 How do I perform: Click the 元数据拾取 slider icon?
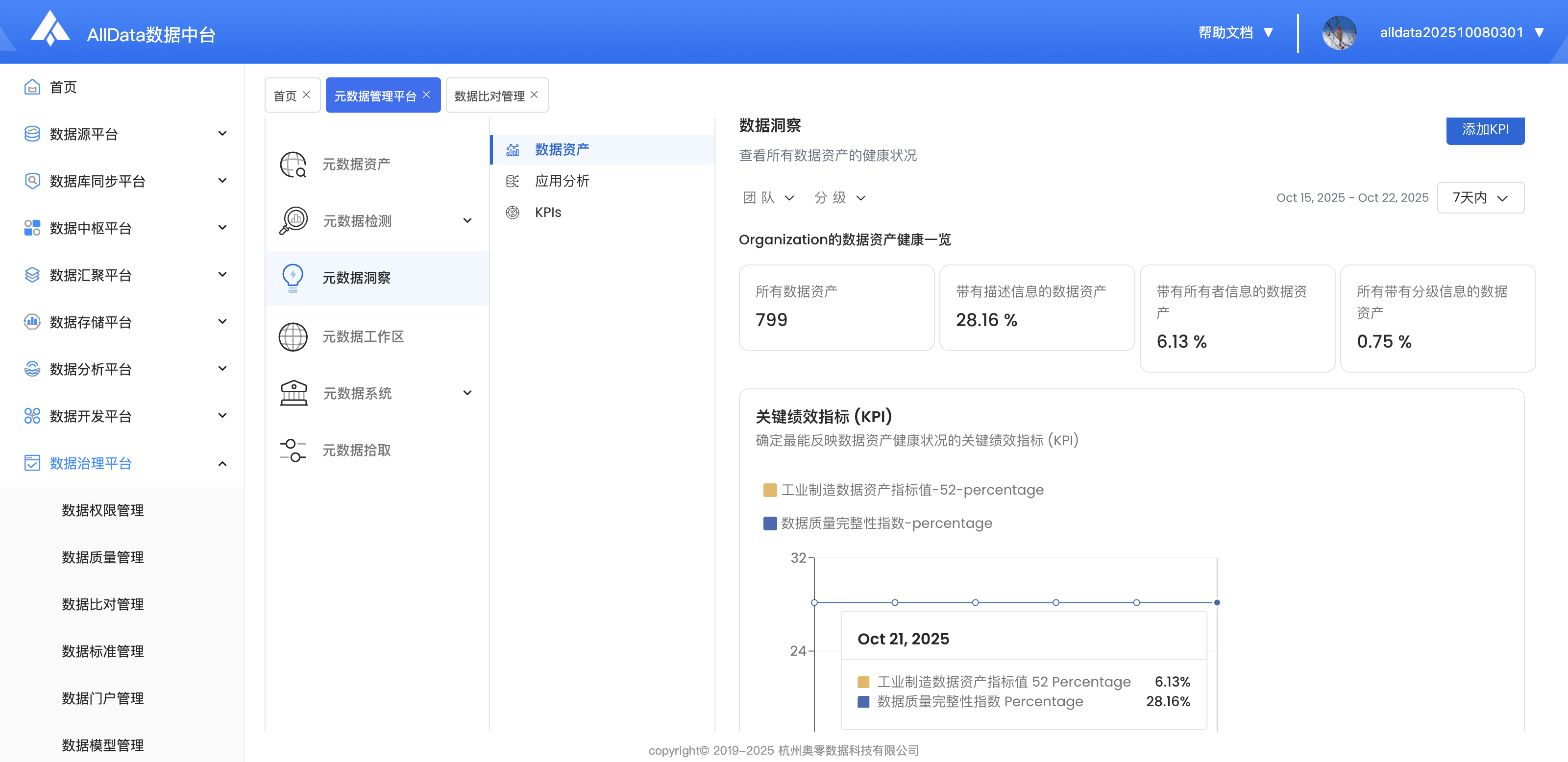[x=293, y=450]
